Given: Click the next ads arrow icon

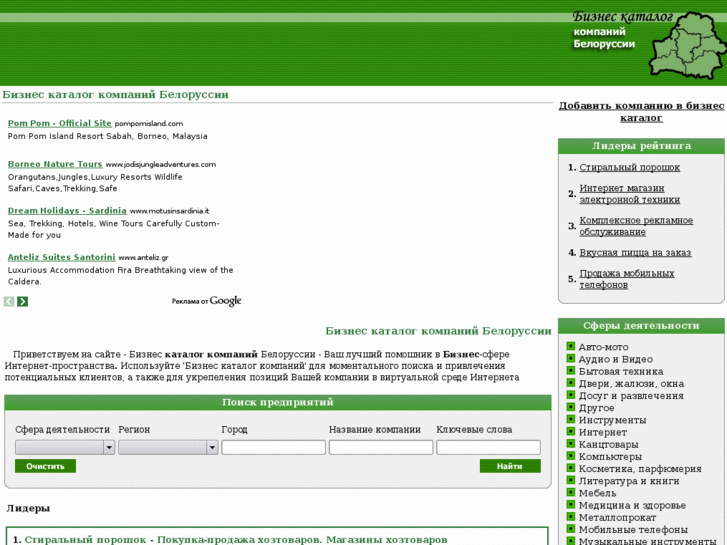Looking at the screenshot, I should [22, 301].
